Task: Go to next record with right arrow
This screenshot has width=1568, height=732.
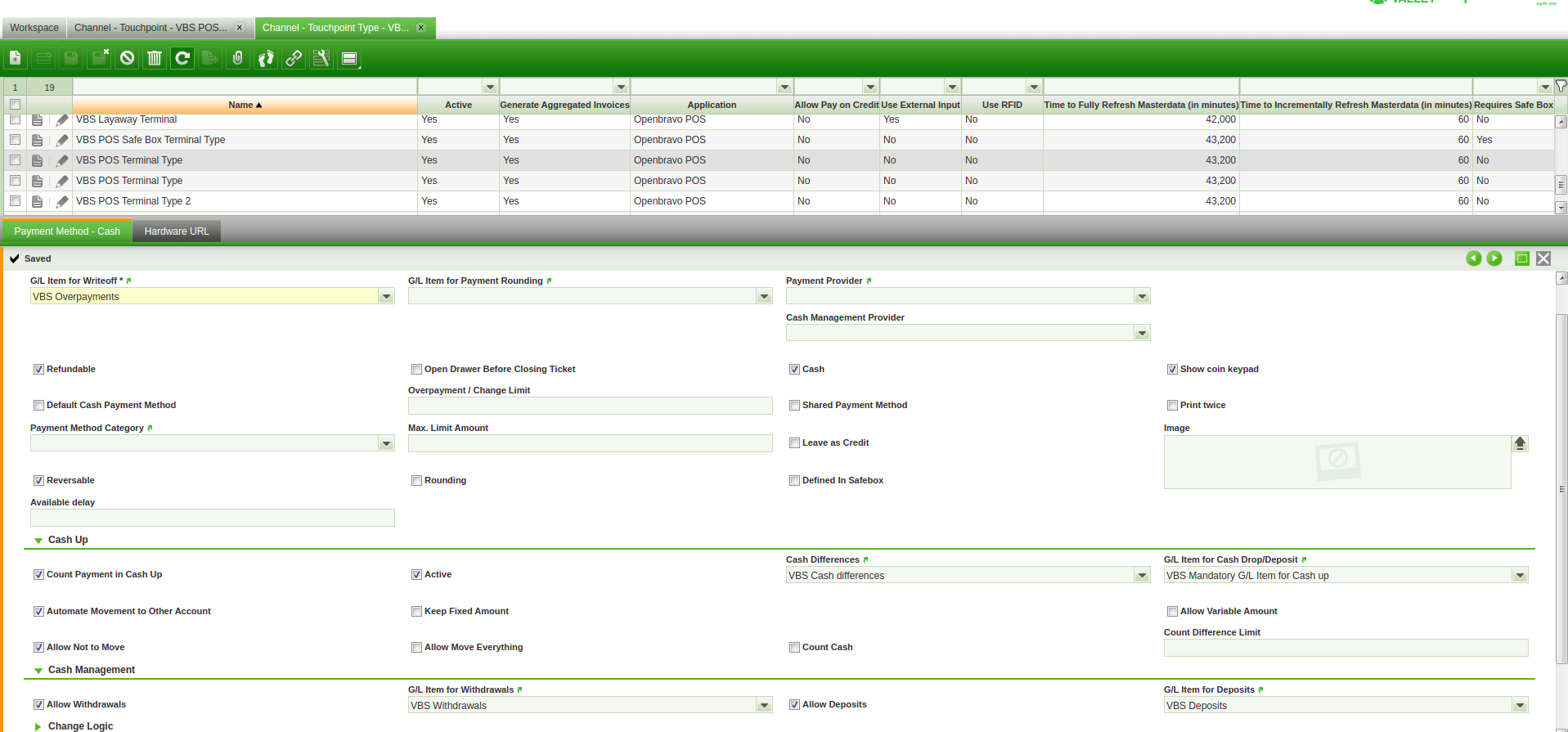Action: coord(1494,258)
